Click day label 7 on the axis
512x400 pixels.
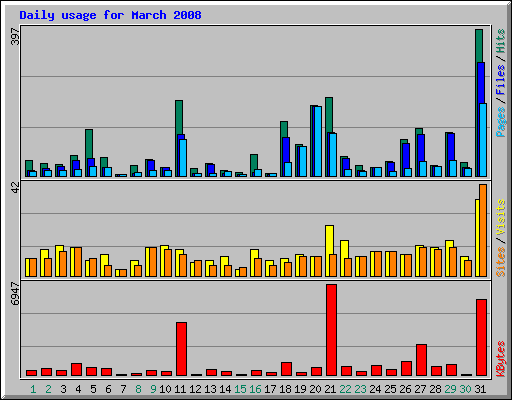point(123,389)
